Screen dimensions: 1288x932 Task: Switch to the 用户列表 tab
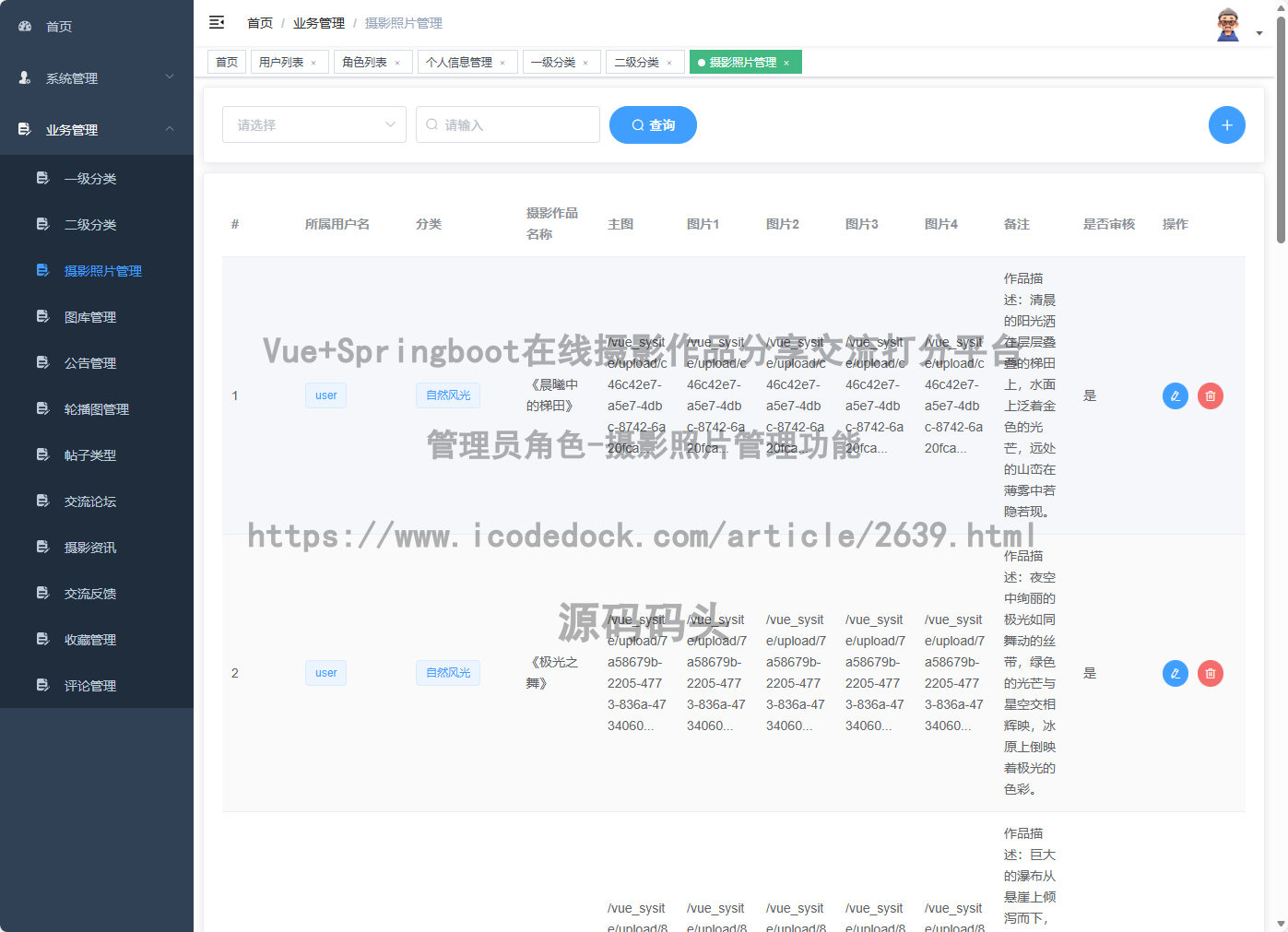[x=283, y=62]
